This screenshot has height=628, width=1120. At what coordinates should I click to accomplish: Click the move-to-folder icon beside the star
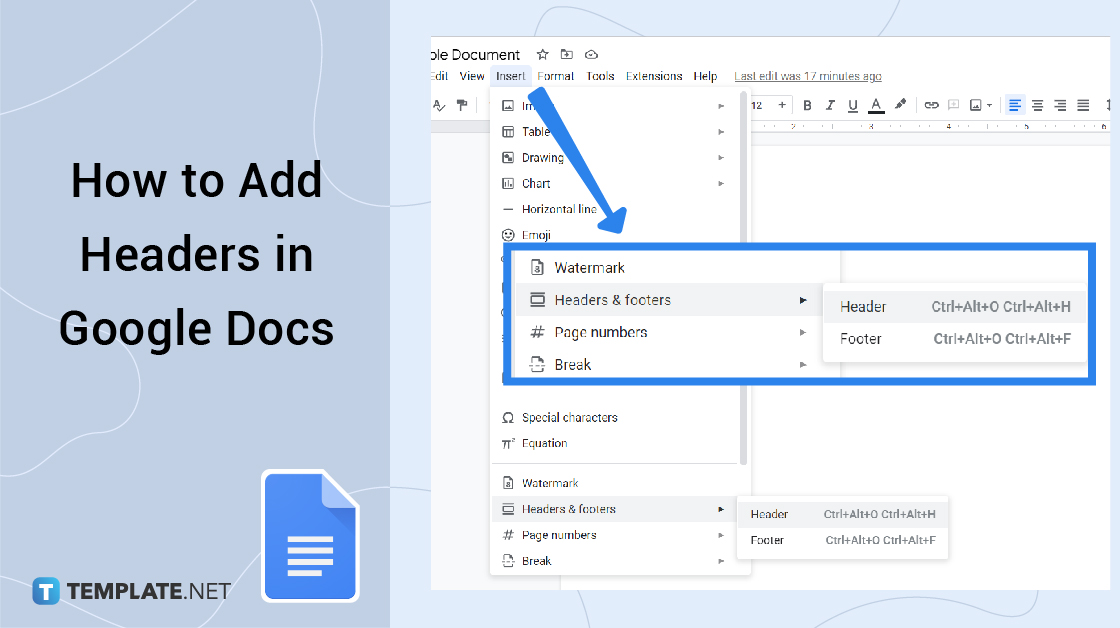(566, 54)
